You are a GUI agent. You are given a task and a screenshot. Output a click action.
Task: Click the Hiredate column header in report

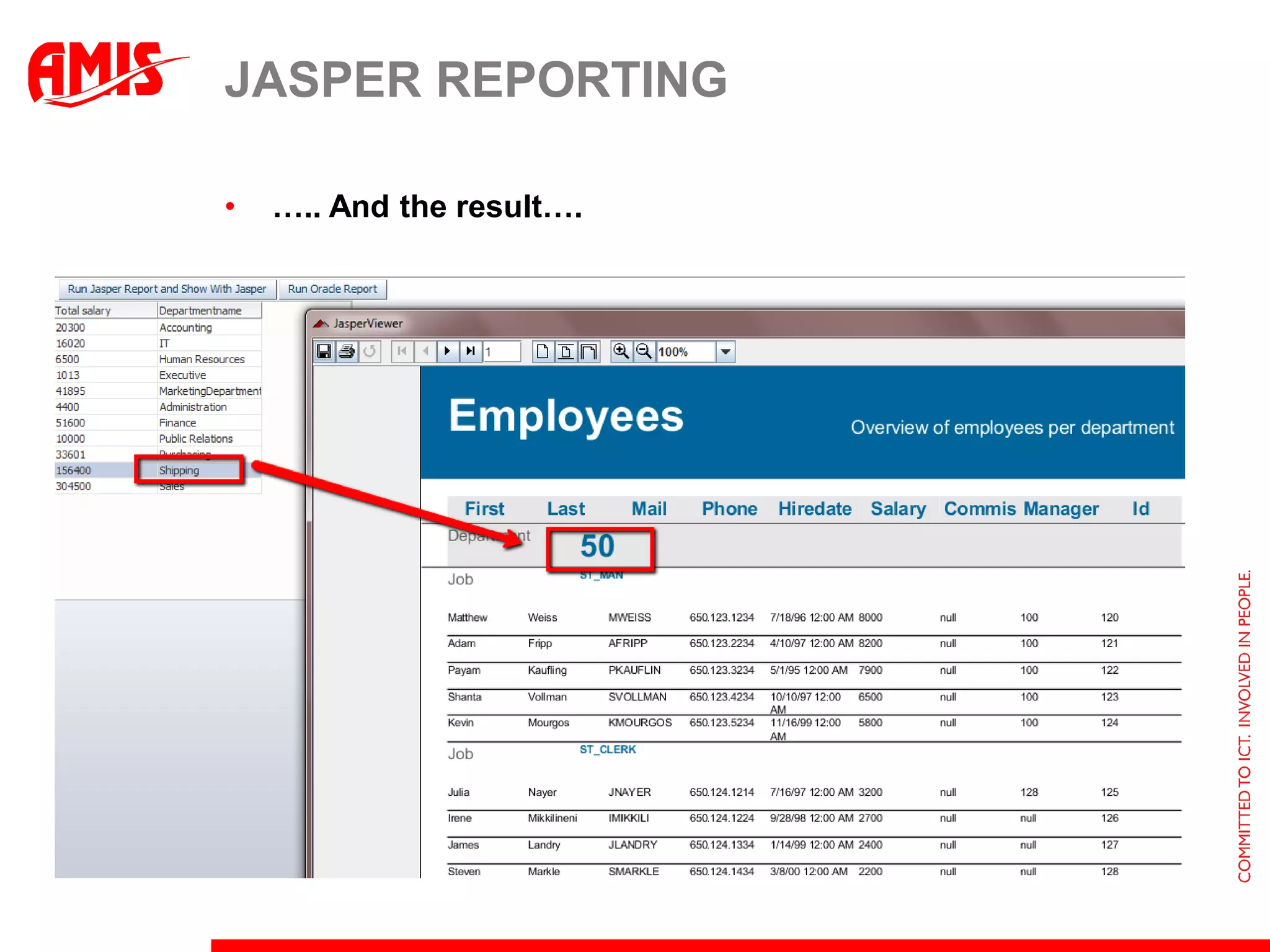coord(815,509)
